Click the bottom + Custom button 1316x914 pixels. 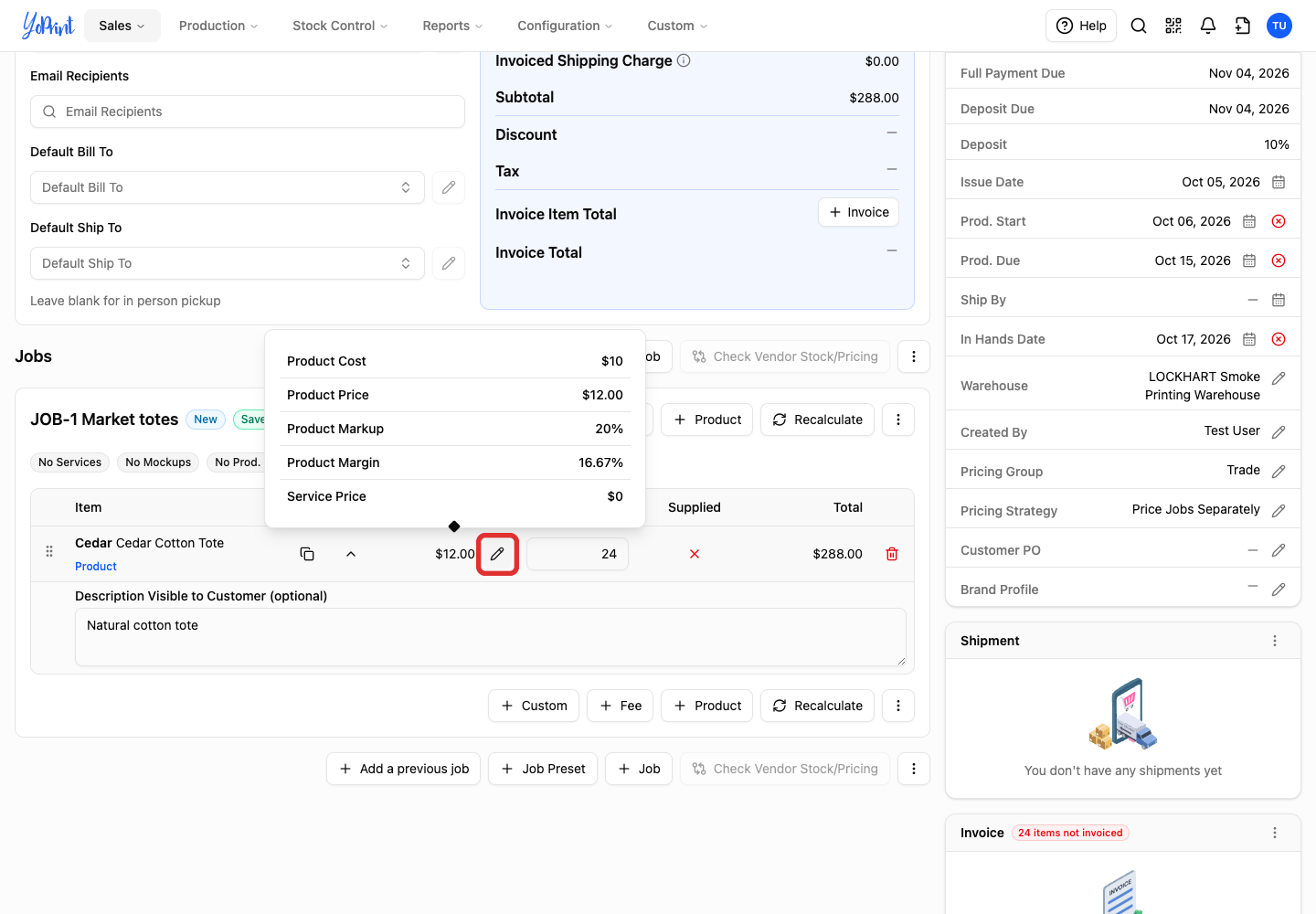pos(534,706)
